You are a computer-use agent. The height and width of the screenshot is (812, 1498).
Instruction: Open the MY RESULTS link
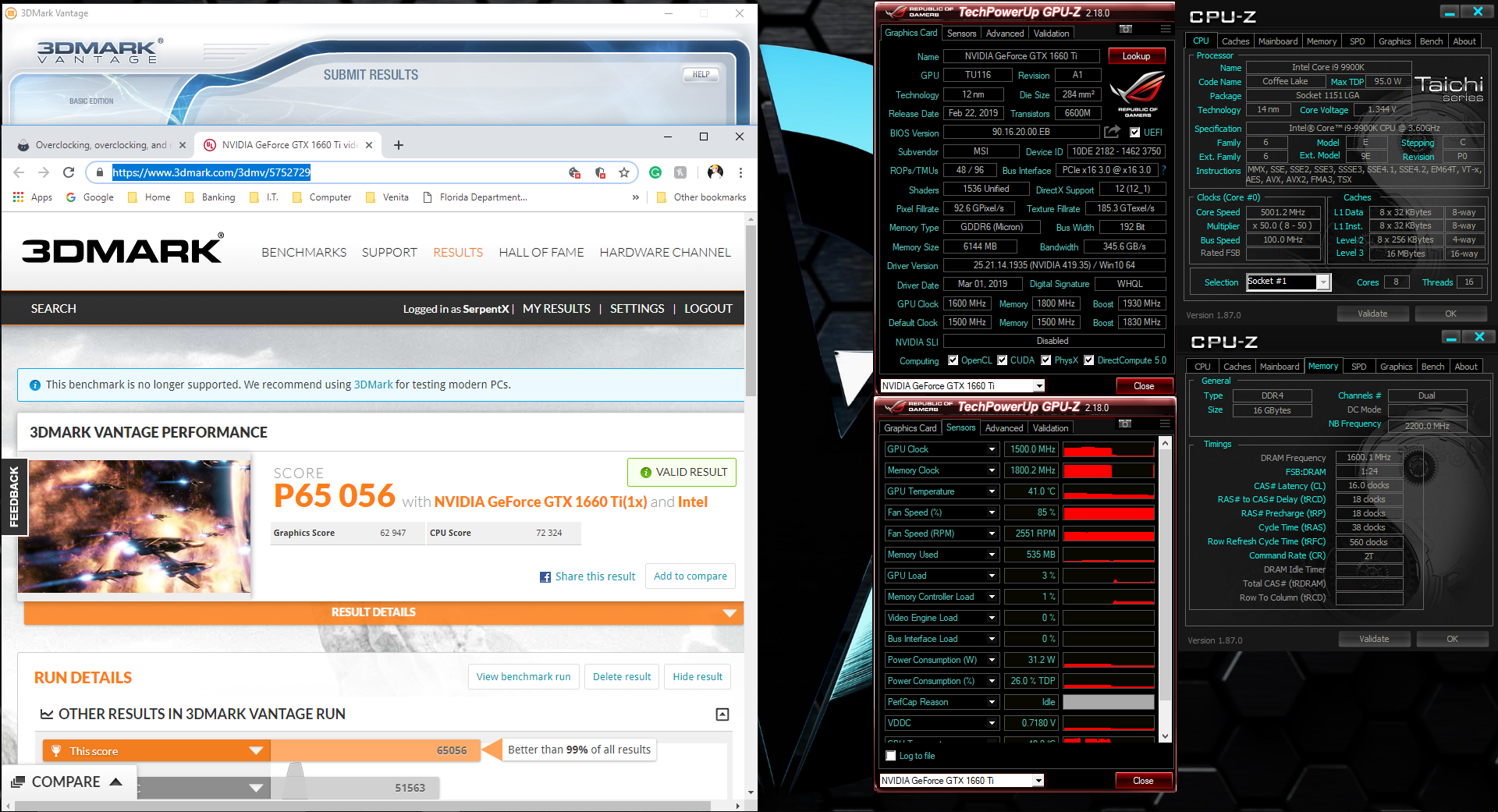556,309
